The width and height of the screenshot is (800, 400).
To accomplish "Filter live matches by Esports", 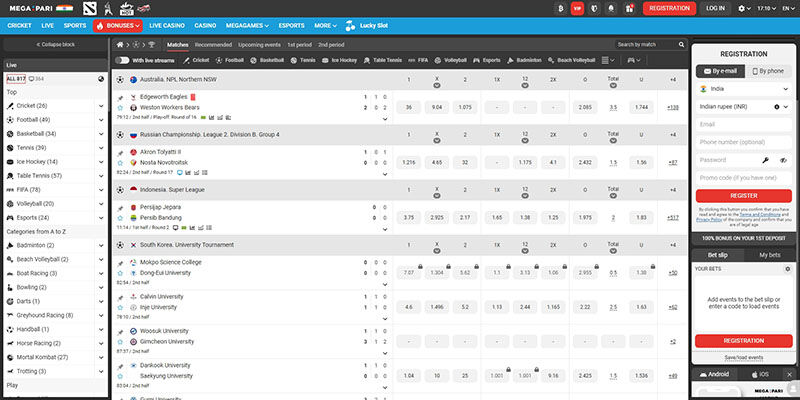I will 487,60.
